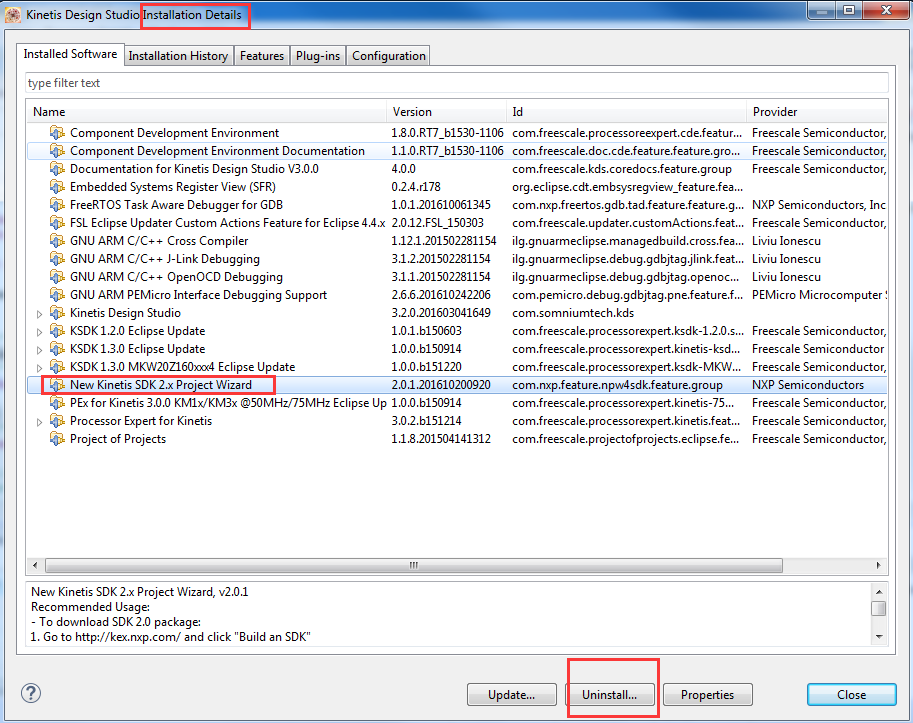Click the description pane's vertical scrollbar thumb
This screenshot has height=723, width=913.
pyautogui.click(x=879, y=608)
